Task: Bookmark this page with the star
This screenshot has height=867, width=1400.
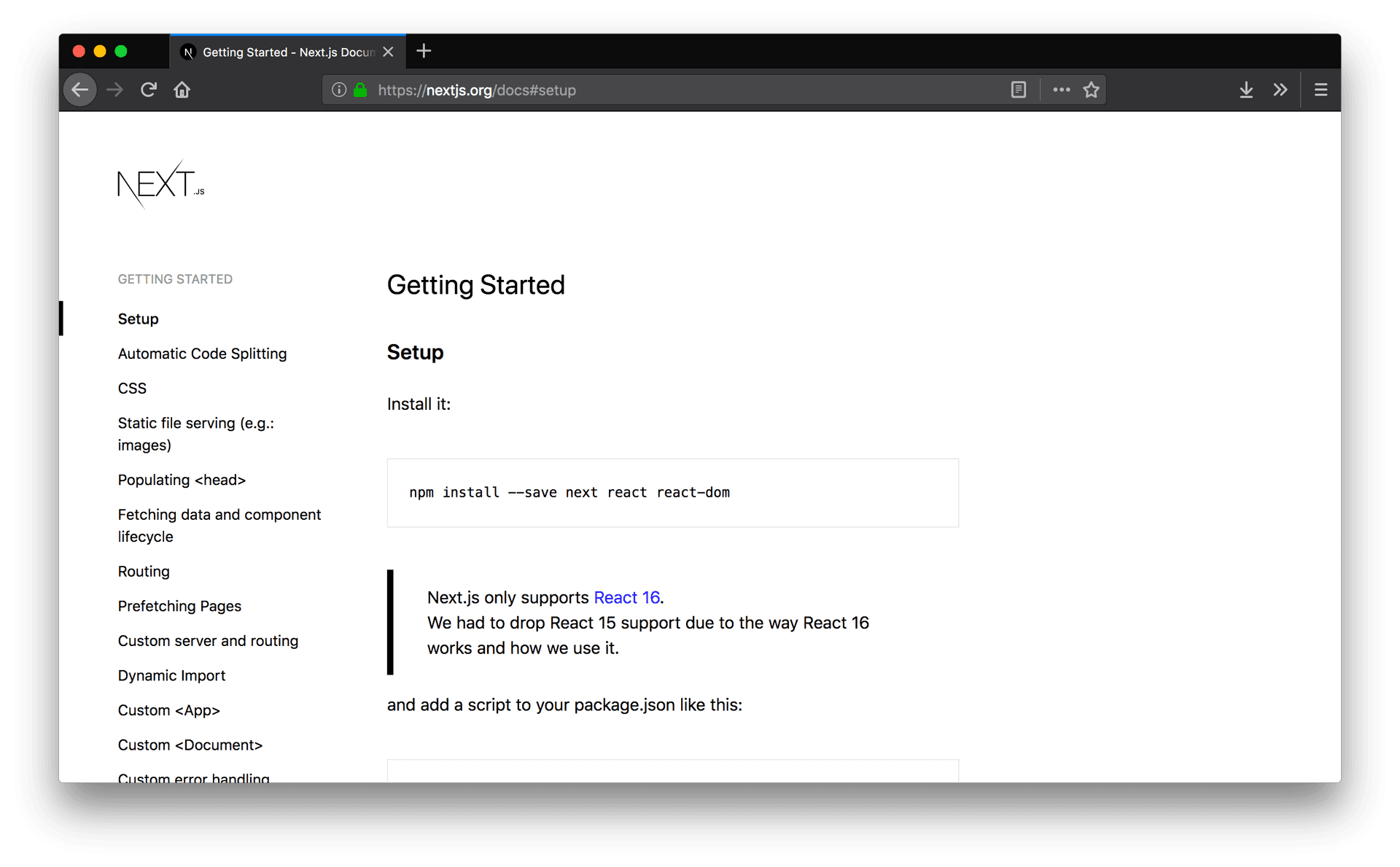Action: tap(1091, 89)
